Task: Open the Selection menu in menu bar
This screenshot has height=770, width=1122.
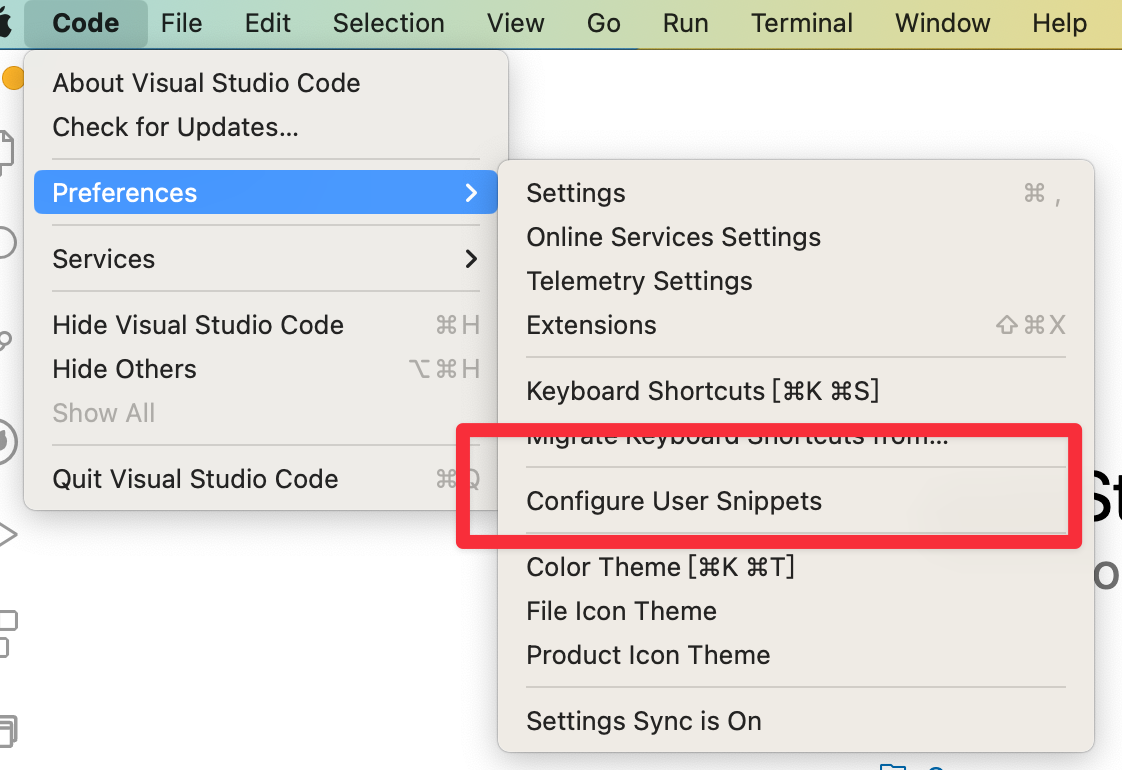Action: 388,23
